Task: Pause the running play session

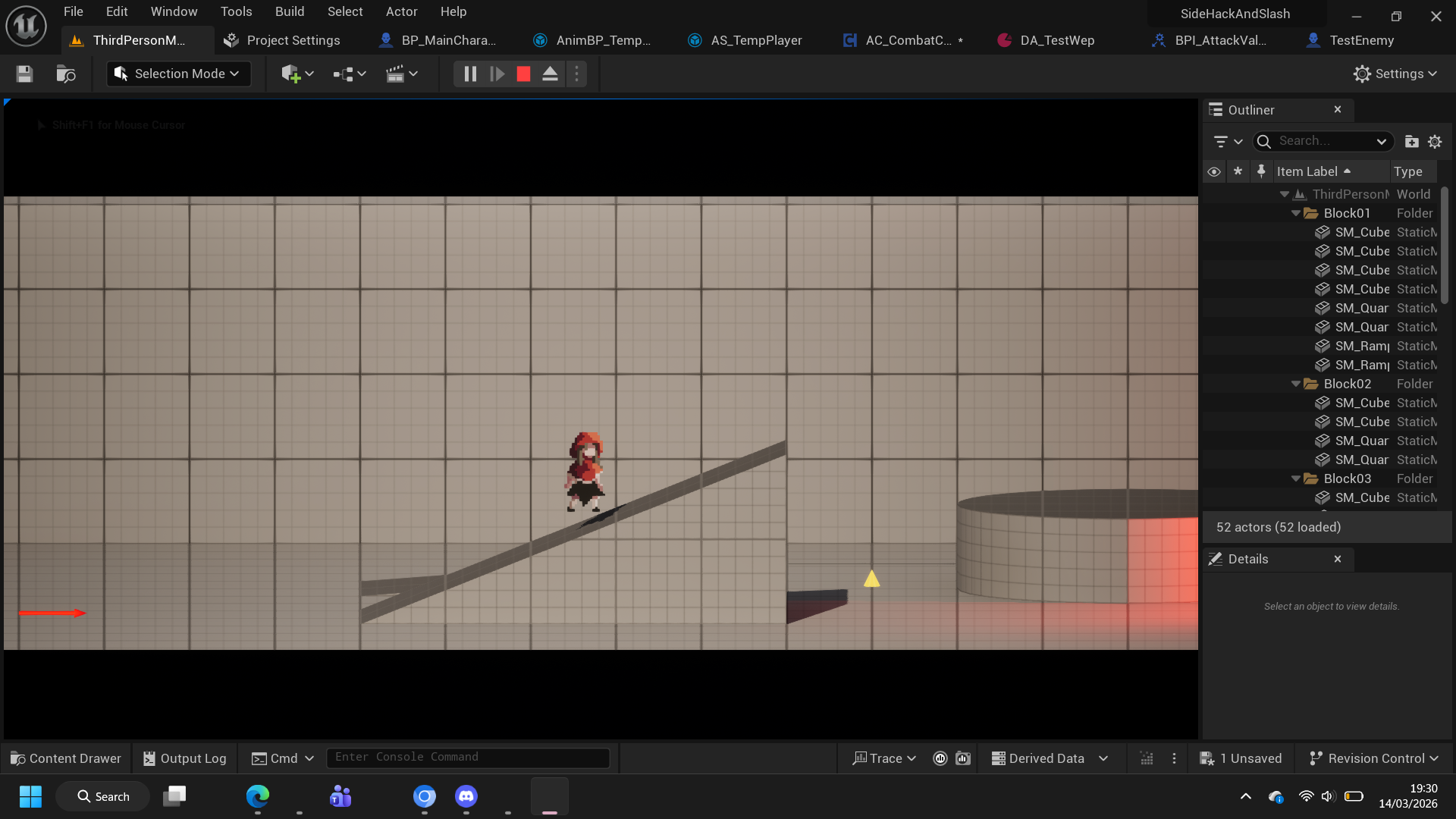Action: [470, 74]
